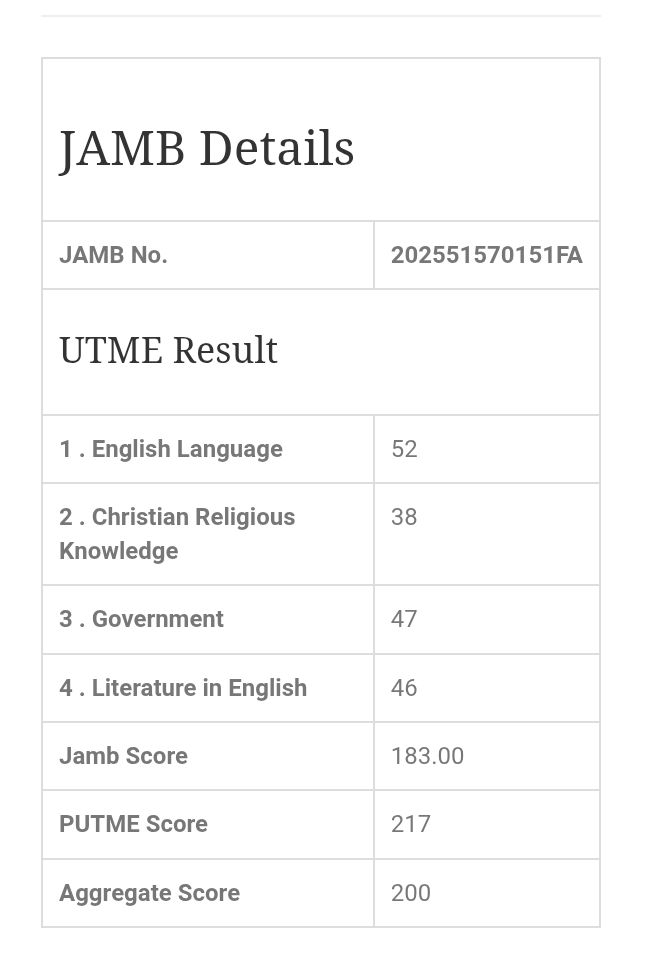The height and width of the screenshot is (954, 650).
Task: Click the English Language score 52
Action: [404, 449]
